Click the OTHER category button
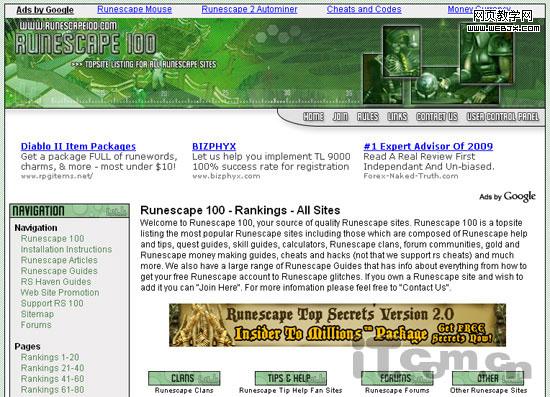Screen dimensions: 550x397 pos(488,378)
